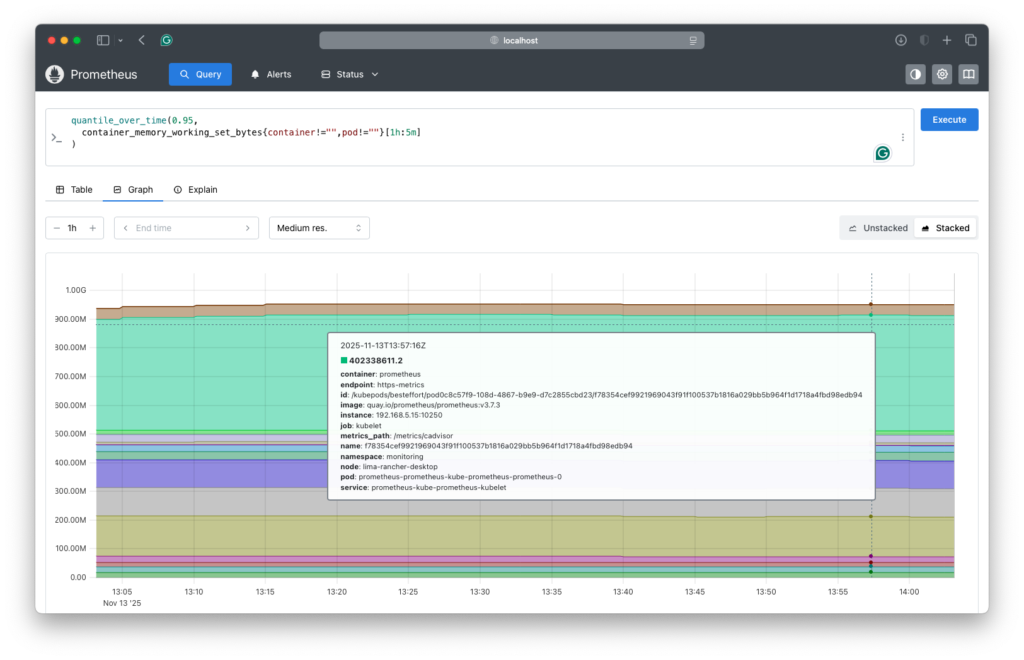Image resolution: width=1024 pixels, height=660 pixels.
Task: Go to the Alerts page
Action: 270,74
